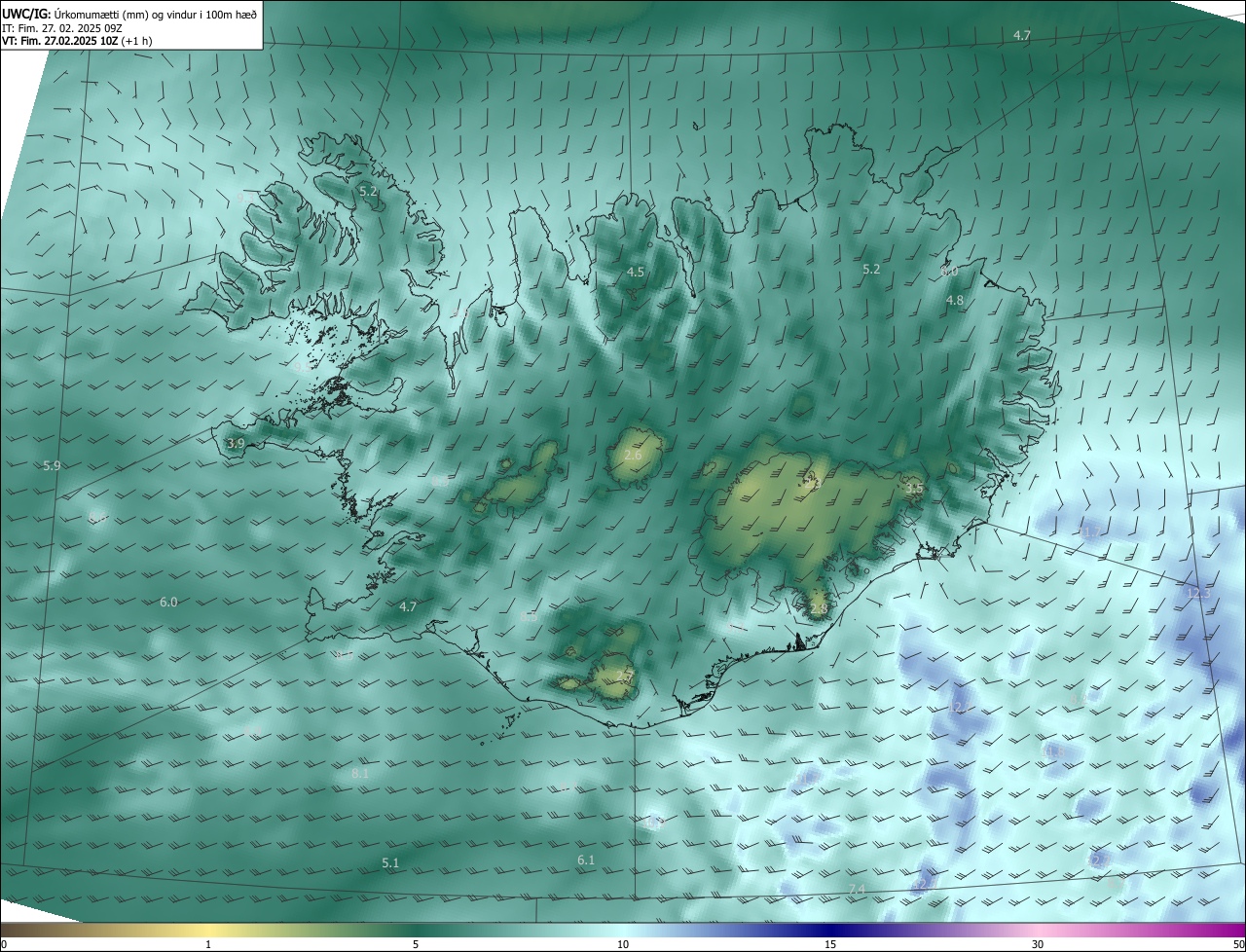The width and height of the screenshot is (1246, 952).
Task: Click the 7.4 value label at the bottom edge
Action: click(x=857, y=891)
